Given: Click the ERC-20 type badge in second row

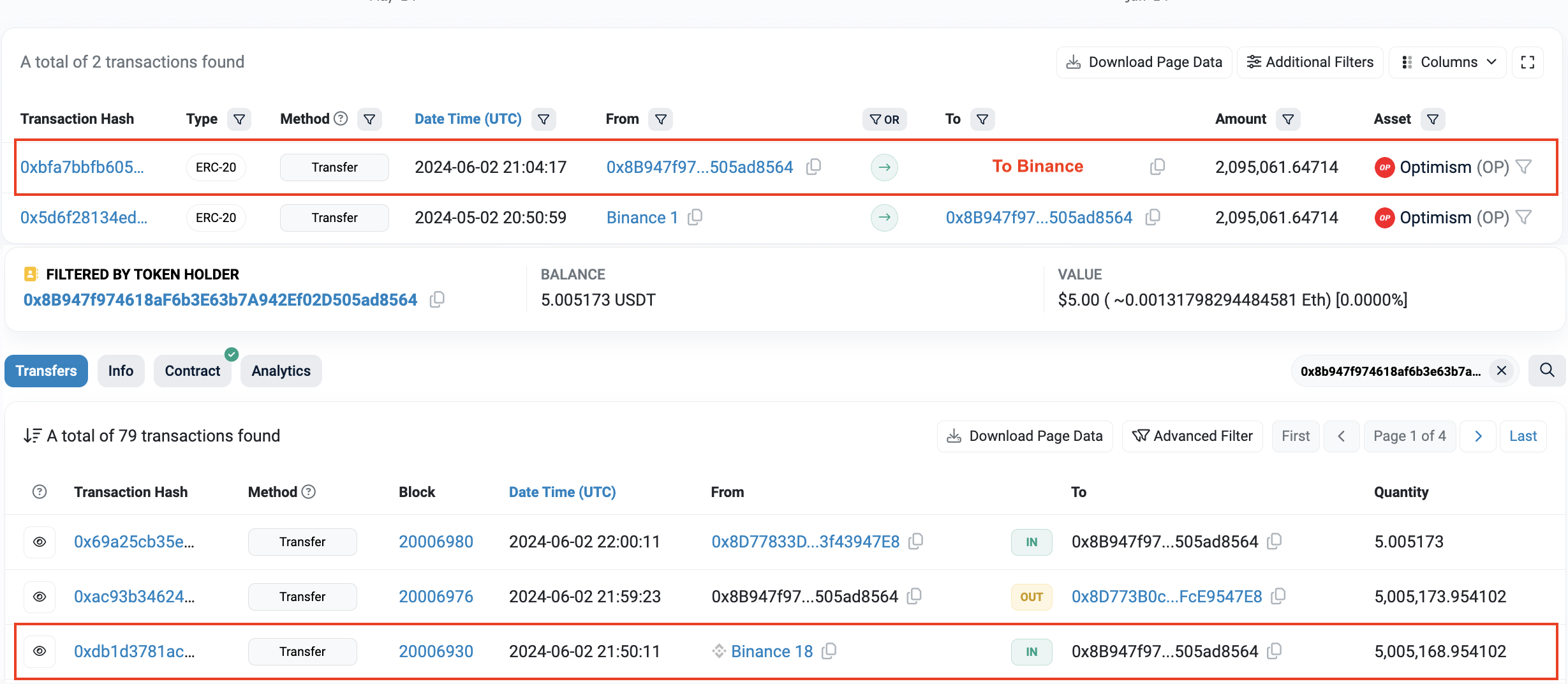Looking at the screenshot, I should [x=216, y=218].
